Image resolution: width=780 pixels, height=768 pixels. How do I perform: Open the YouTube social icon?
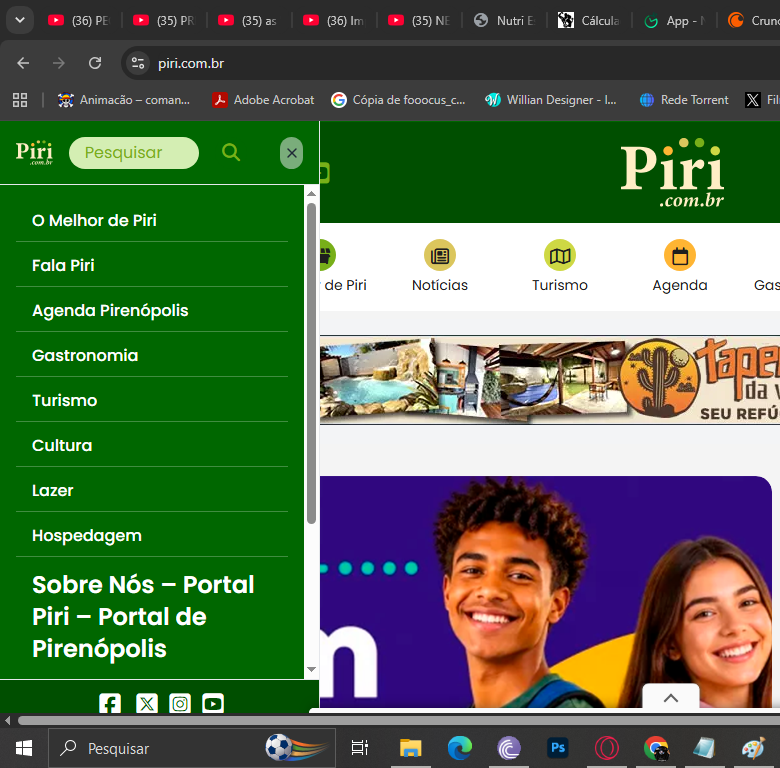pos(213,703)
